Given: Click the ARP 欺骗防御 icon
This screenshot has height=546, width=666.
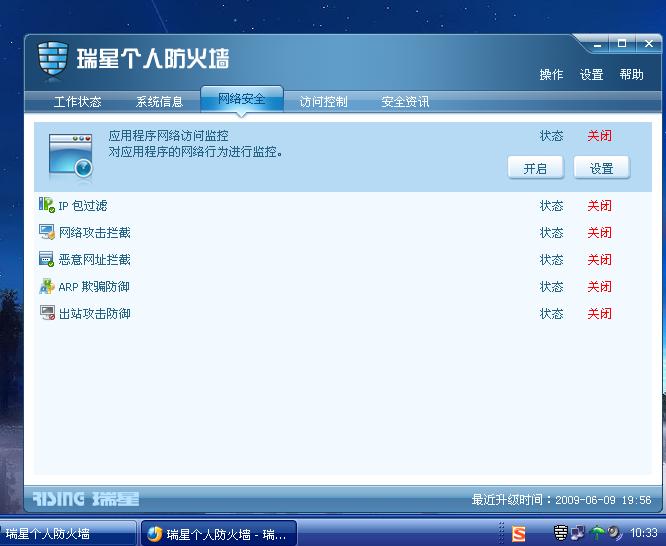Looking at the screenshot, I should [x=47, y=286].
